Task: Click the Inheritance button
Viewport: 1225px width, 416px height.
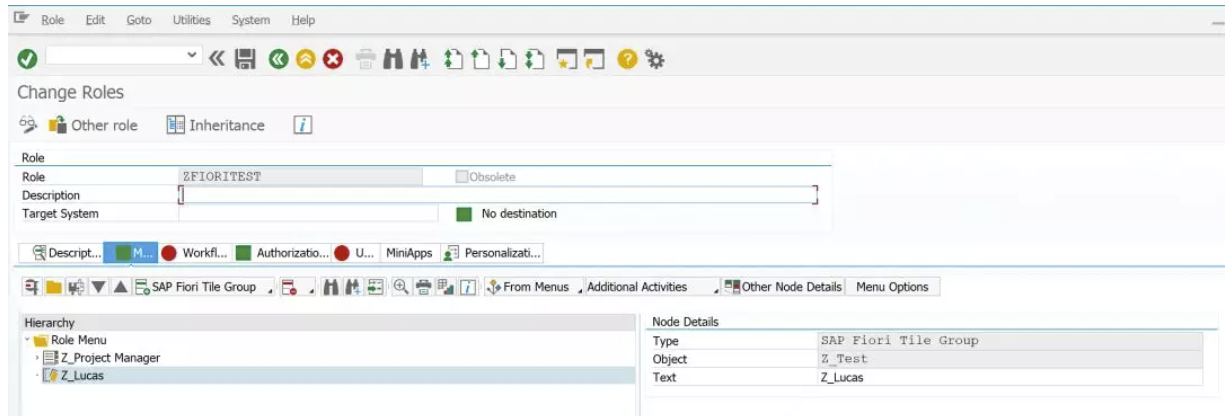Action: point(215,125)
